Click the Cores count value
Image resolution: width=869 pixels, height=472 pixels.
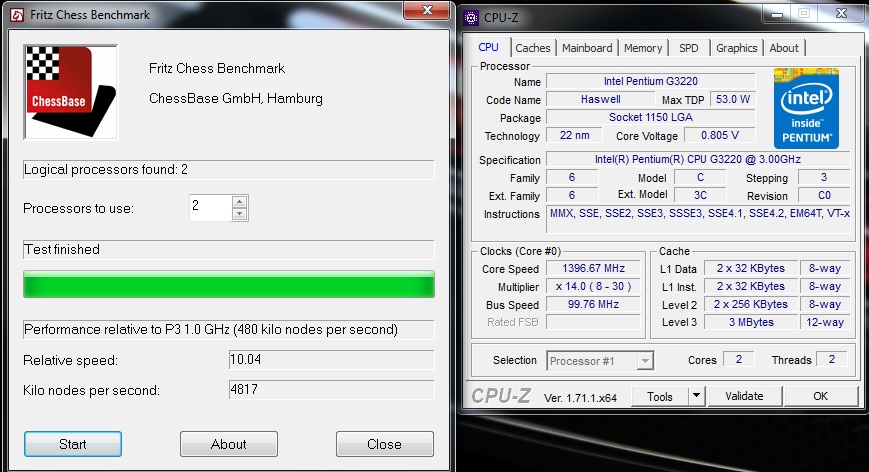(x=738, y=360)
